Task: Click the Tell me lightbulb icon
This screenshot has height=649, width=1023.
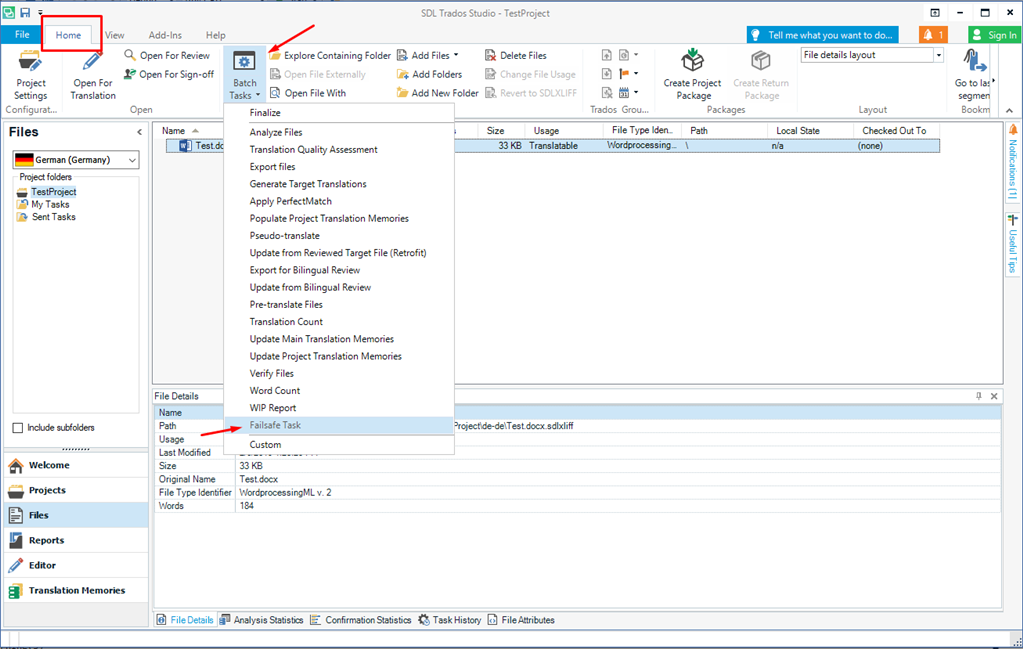Action: (x=756, y=35)
